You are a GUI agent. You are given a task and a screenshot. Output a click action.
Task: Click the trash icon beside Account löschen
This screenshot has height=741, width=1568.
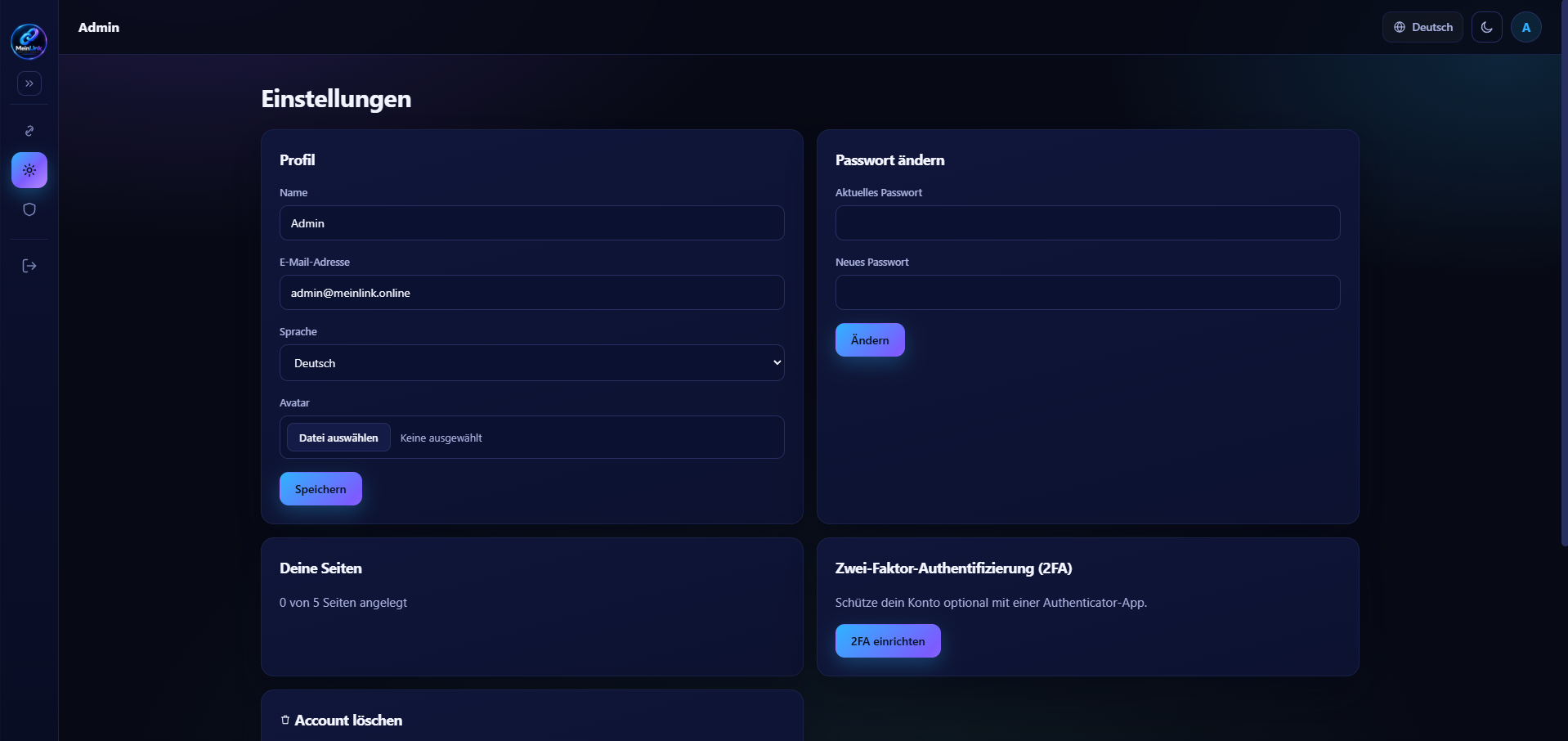tap(285, 721)
